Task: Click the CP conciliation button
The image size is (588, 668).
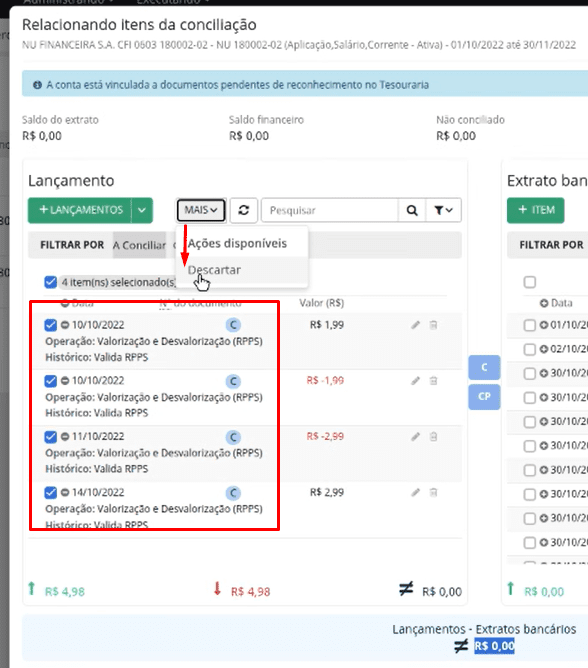Action: pyautogui.click(x=484, y=397)
